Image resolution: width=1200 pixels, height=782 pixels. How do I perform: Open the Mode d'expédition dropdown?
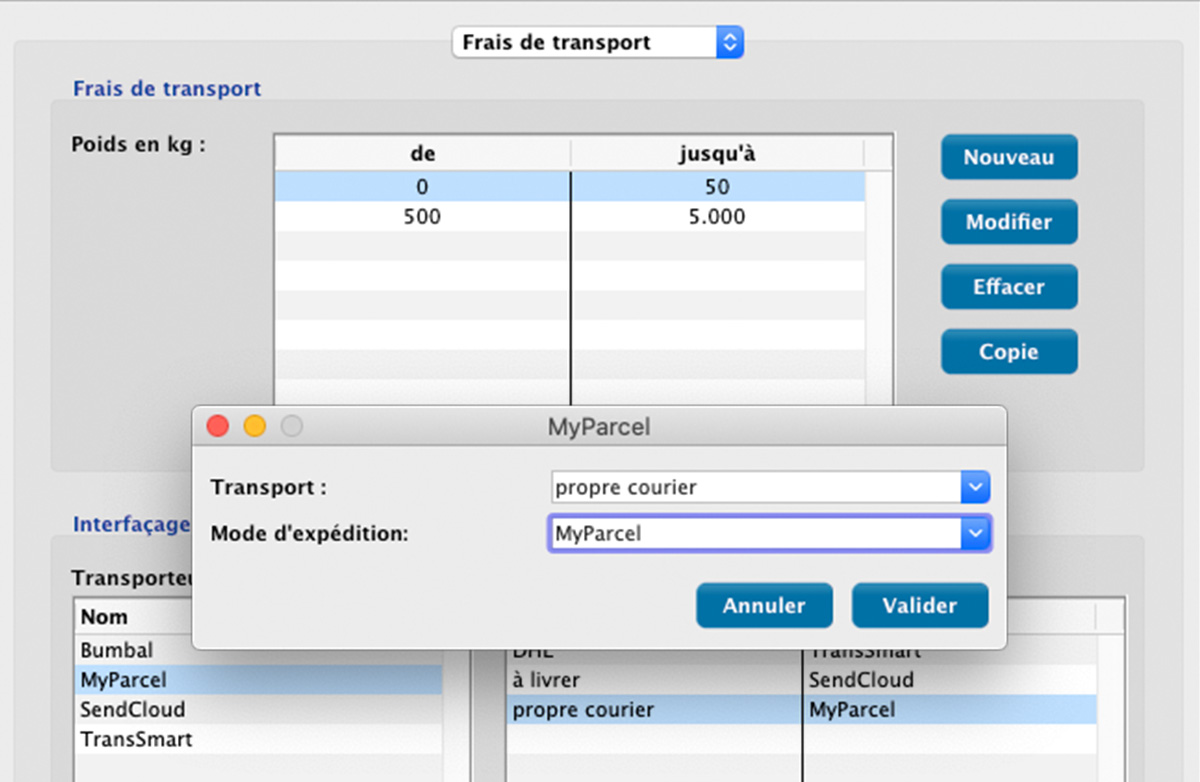pyautogui.click(x=974, y=533)
